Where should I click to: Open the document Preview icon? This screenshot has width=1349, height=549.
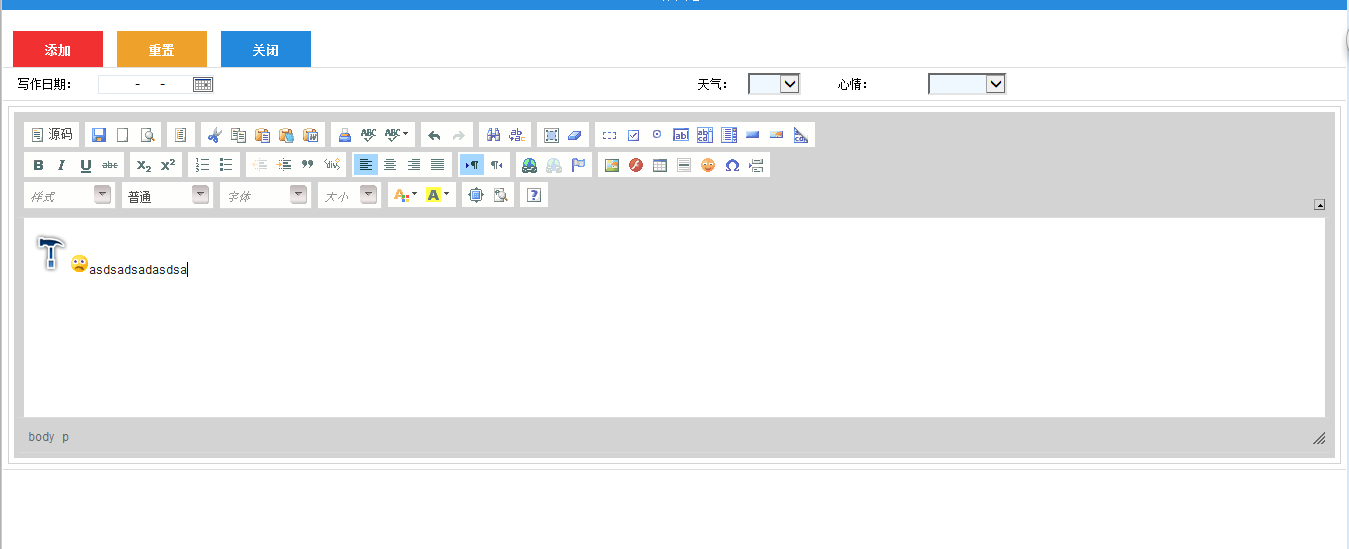[x=148, y=135]
